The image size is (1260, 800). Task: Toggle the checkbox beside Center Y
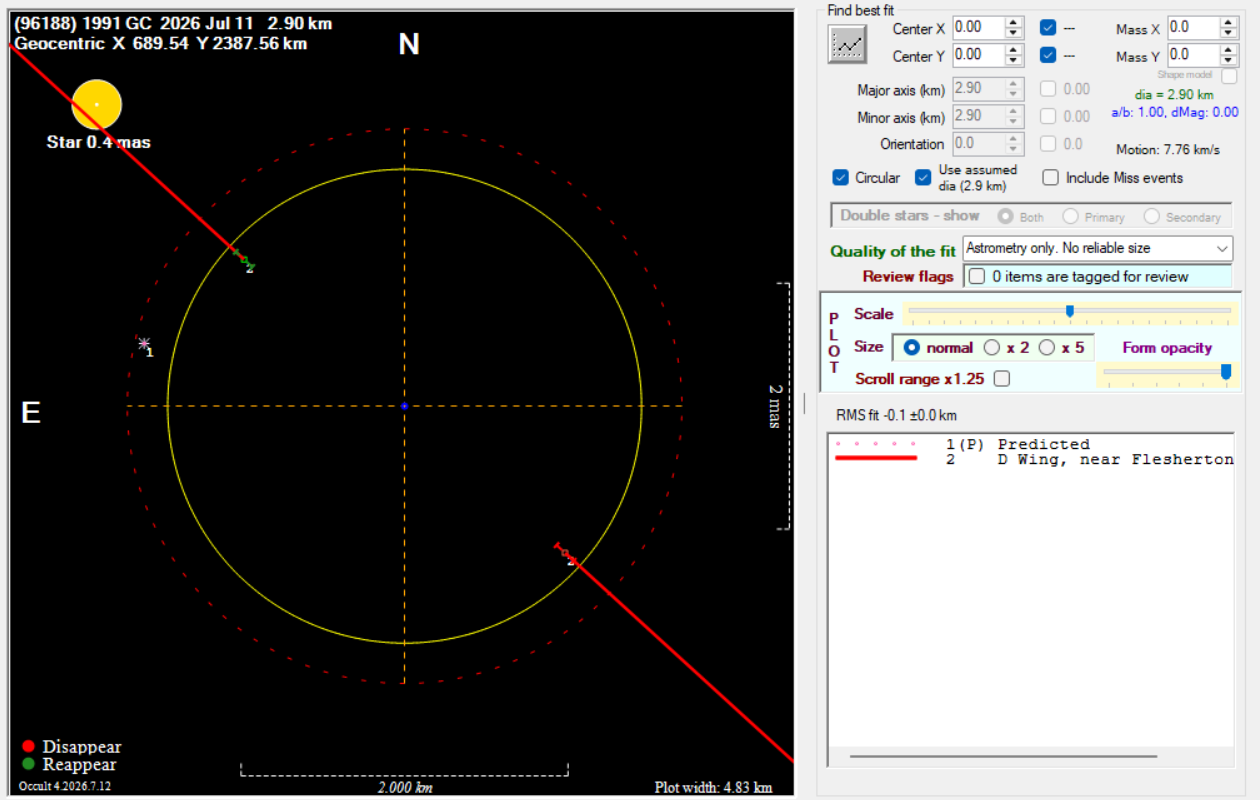click(1048, 55)
